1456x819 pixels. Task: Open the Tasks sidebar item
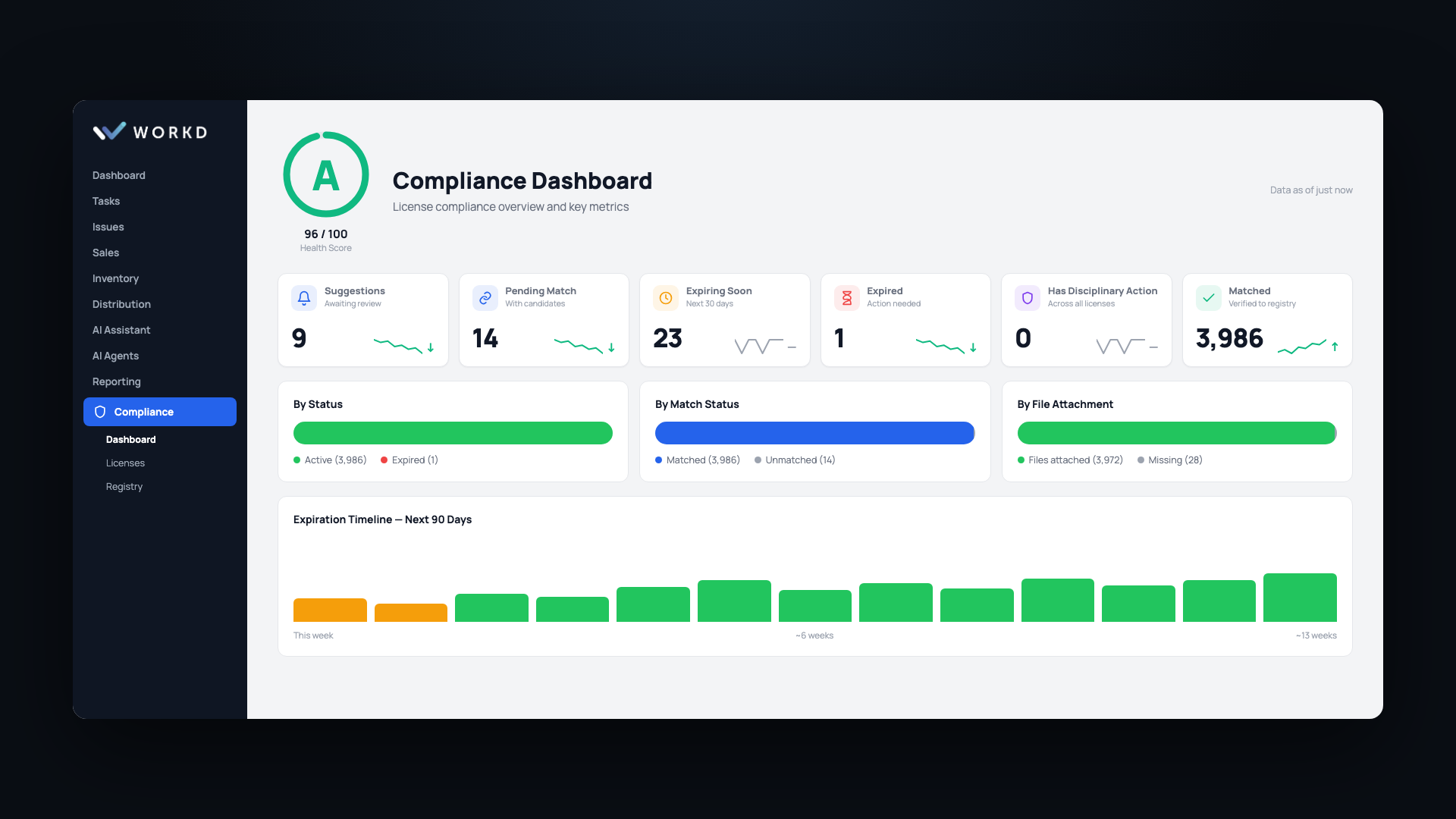tap(106, 201)
